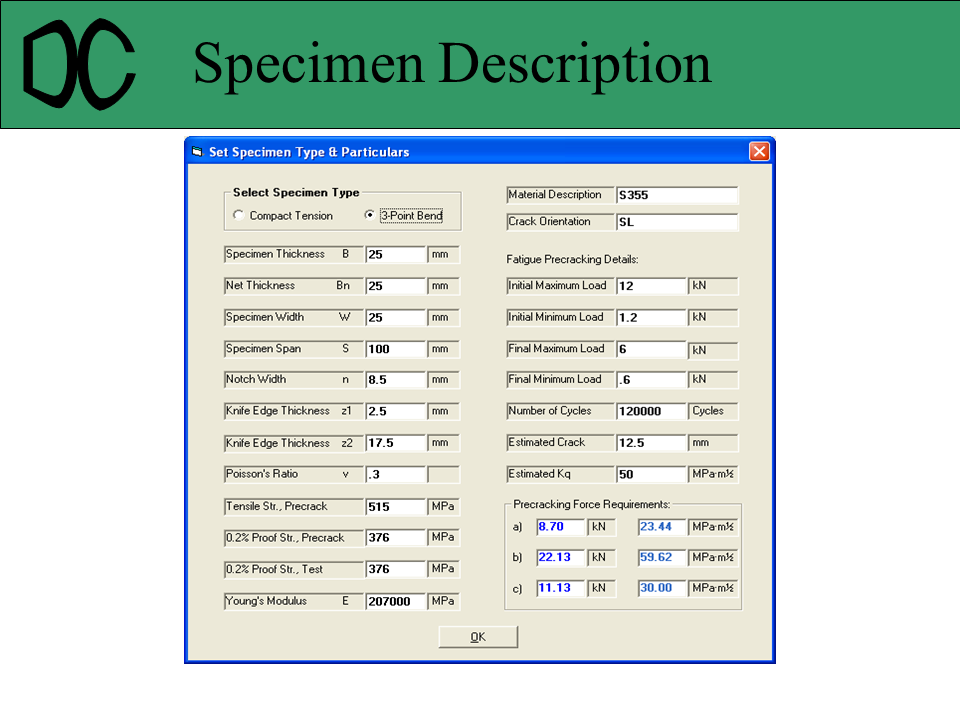Click the Specimen Thickness B field
The height and width of the screenshot is (720, 960).
point(395,255)
